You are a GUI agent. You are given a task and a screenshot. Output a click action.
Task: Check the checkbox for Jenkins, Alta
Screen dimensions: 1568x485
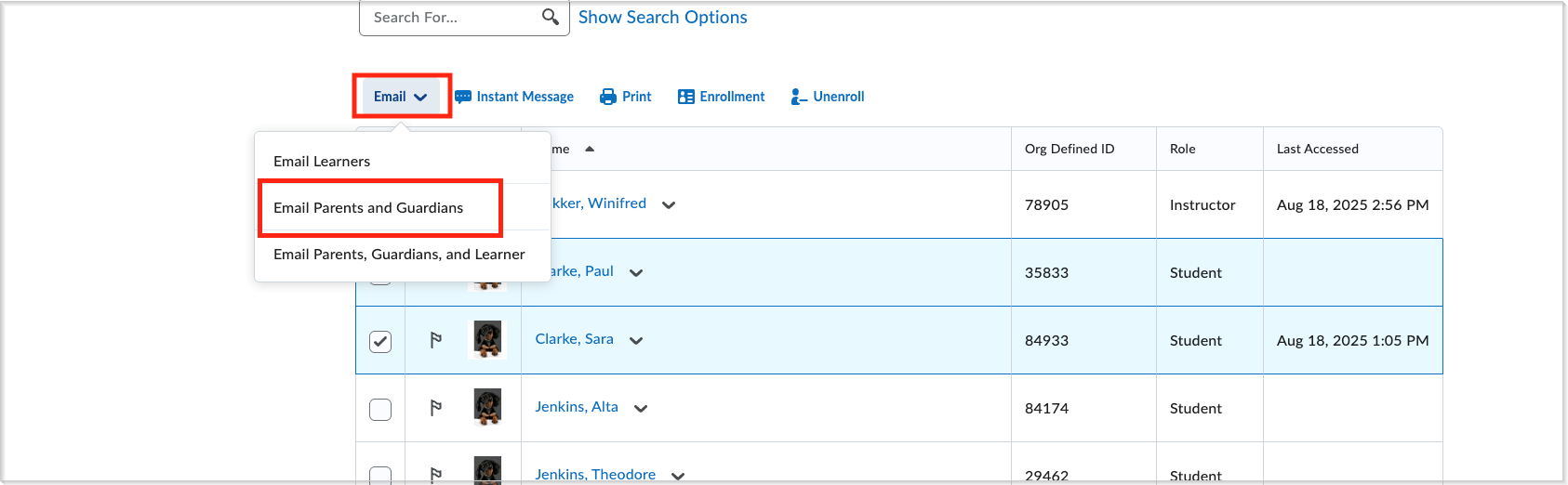pos(380,409)
